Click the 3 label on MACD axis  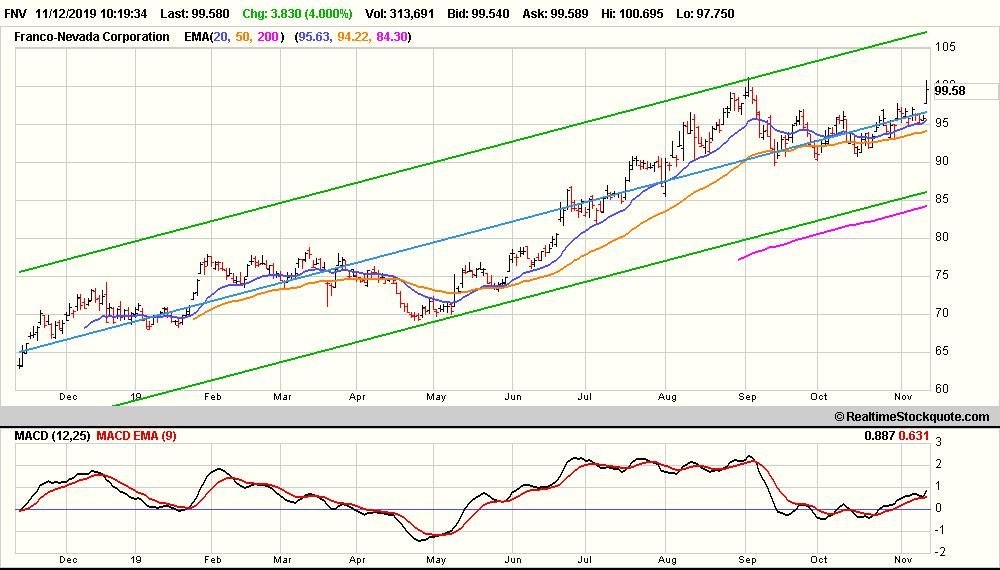point(939,442)
